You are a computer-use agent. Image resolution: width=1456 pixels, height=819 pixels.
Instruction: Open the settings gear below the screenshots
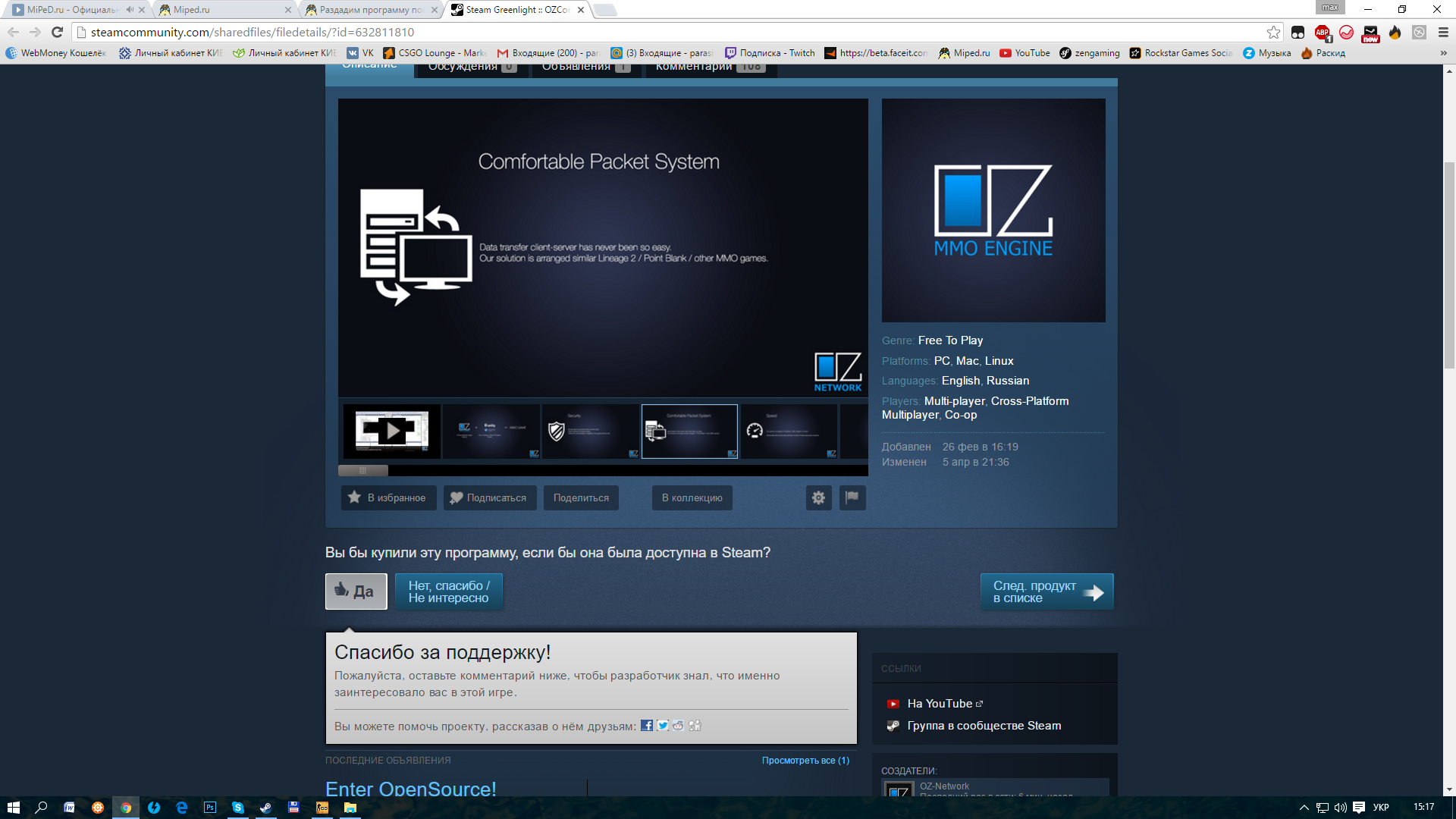(x=818, y=498)
